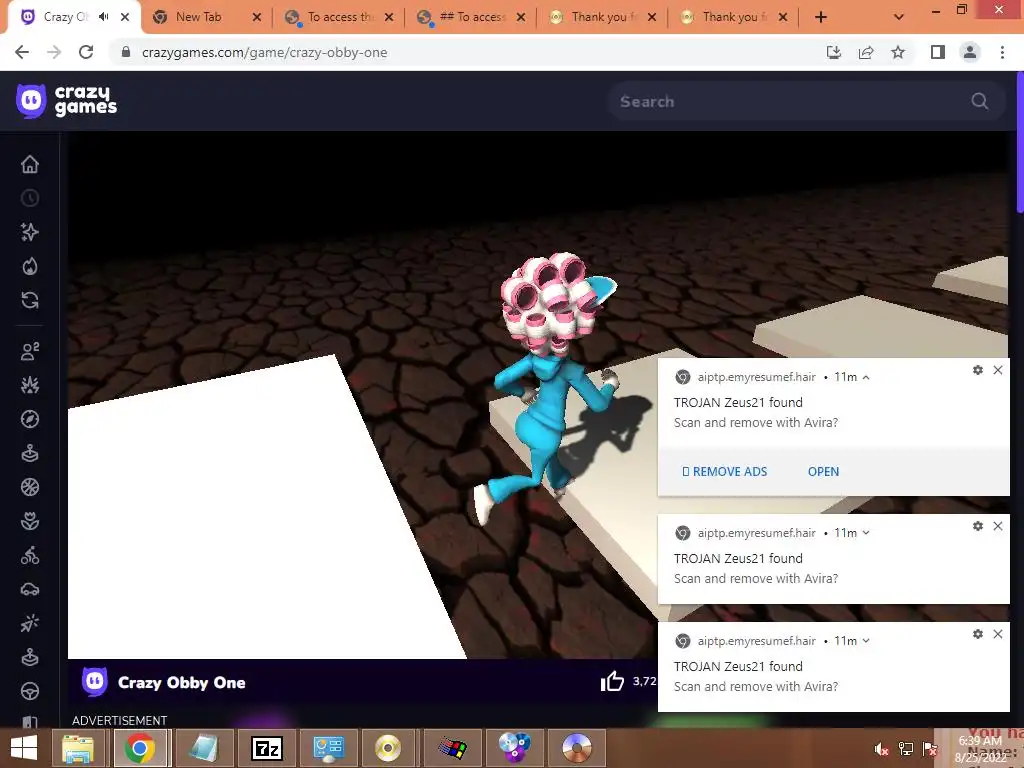Image resolution: width=1024 pixels, height=768 pixels.
Task: Open the Windows Start button
Action: click(24, 748)
